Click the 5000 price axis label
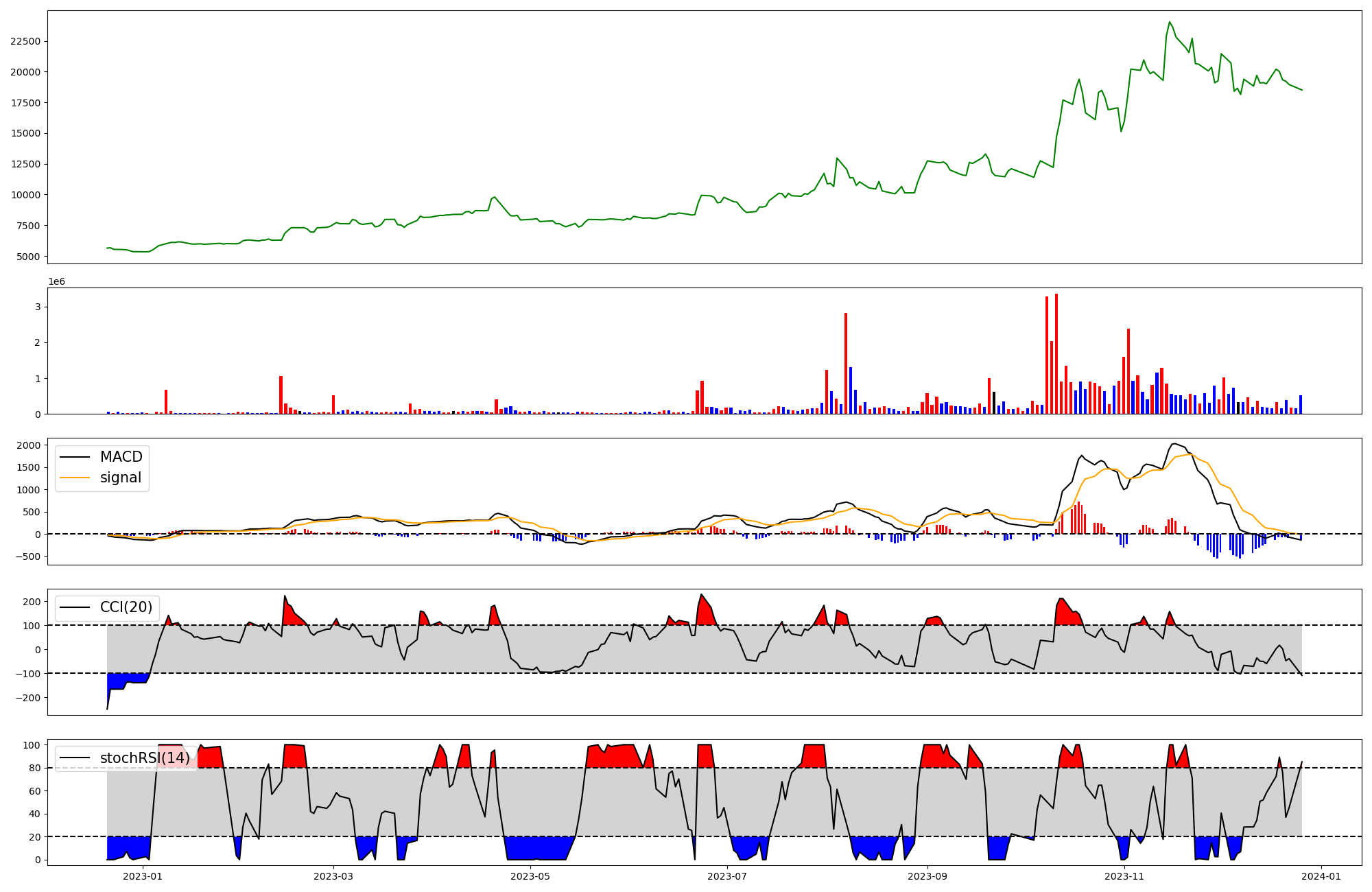 click(x=28, y=257)
